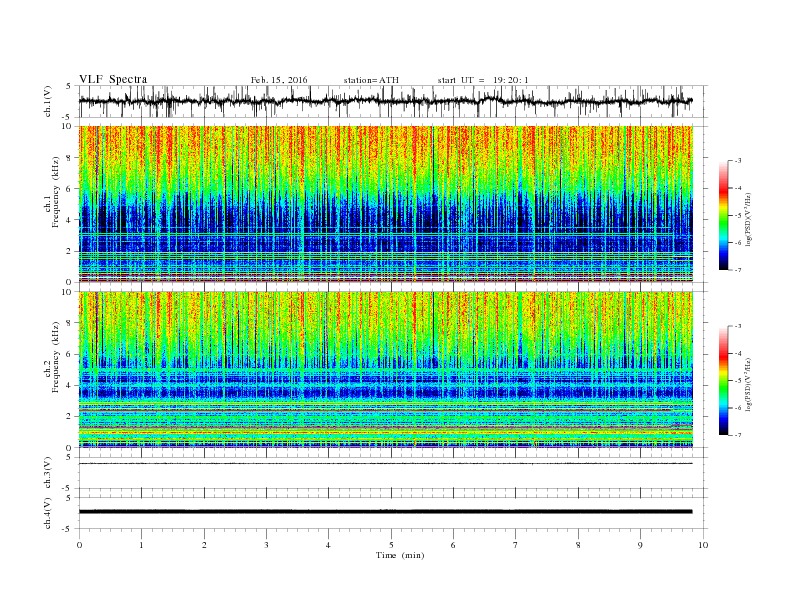Click the ch.2 colorbar "log(PSD)(V²/Hz)" label
Viewport: 792px width, 612px height.
pos(748,384)
